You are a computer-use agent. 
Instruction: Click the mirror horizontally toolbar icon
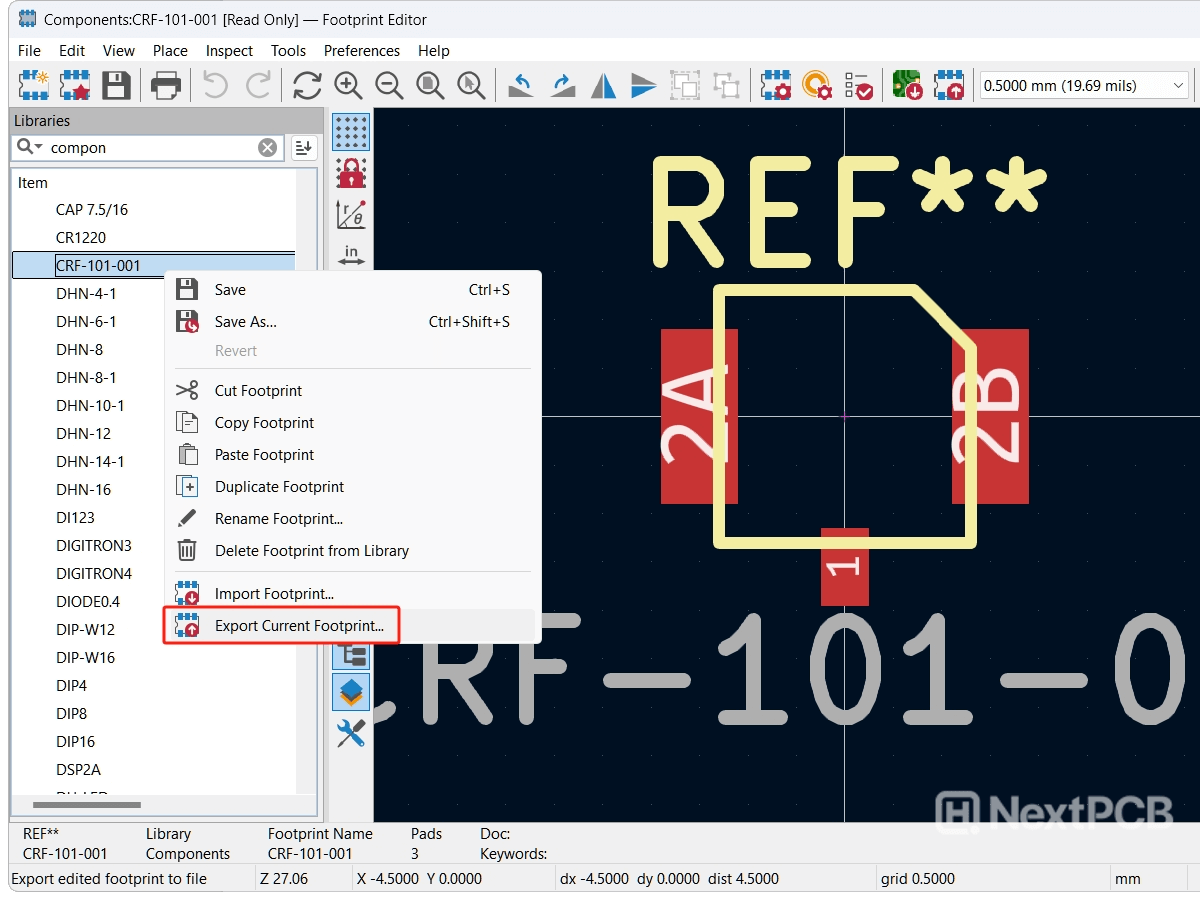coord(603,86)
